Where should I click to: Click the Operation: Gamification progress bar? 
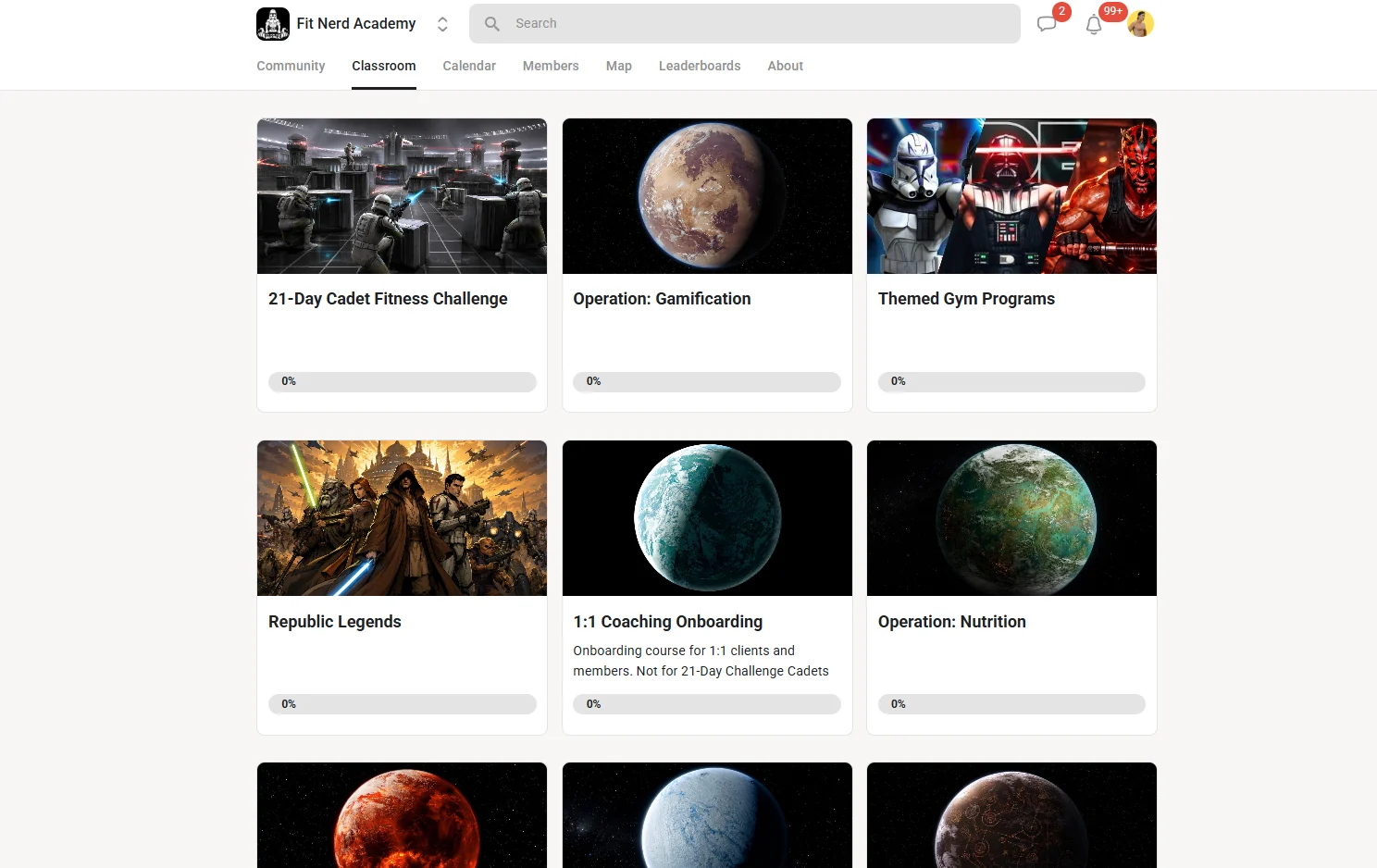tap(707, 381)
